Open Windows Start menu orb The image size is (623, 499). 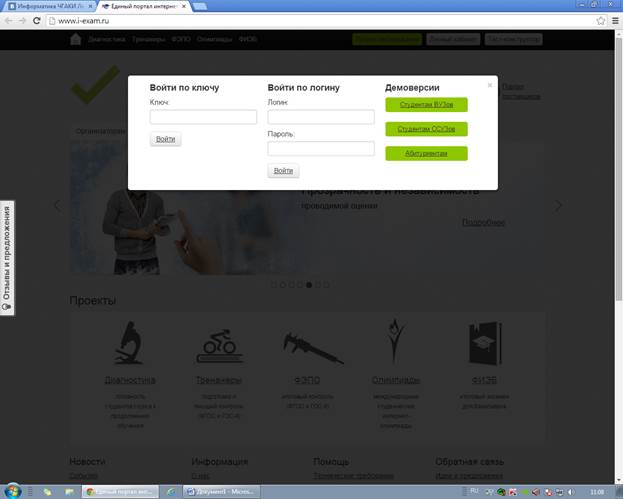coord(12,491)
